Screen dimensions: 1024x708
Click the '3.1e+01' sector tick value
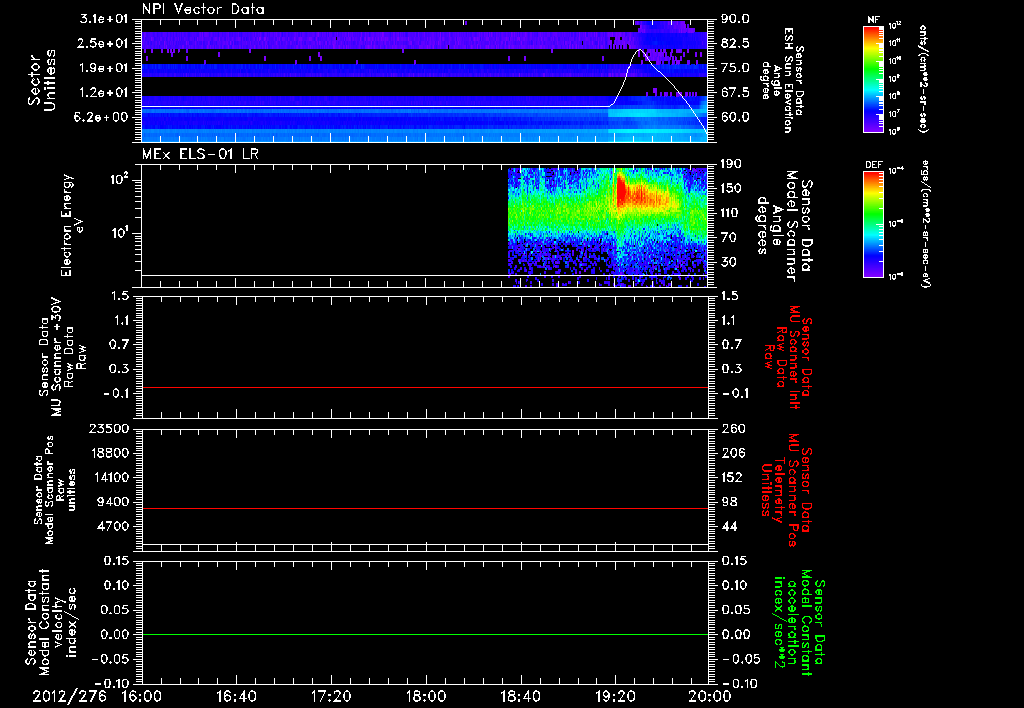pos(104,19)
